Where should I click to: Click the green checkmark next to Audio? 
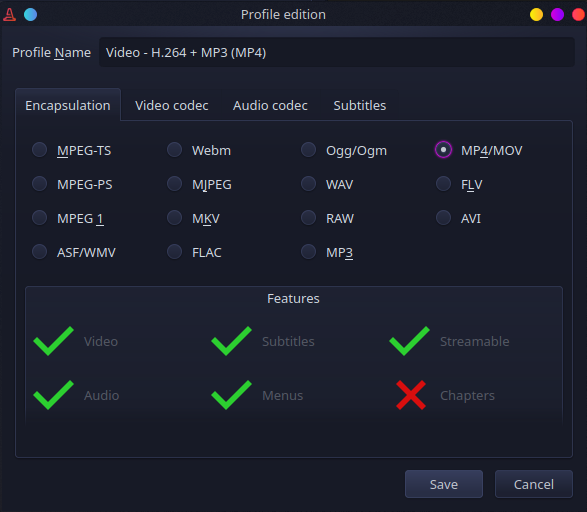[x=54, y=395]
